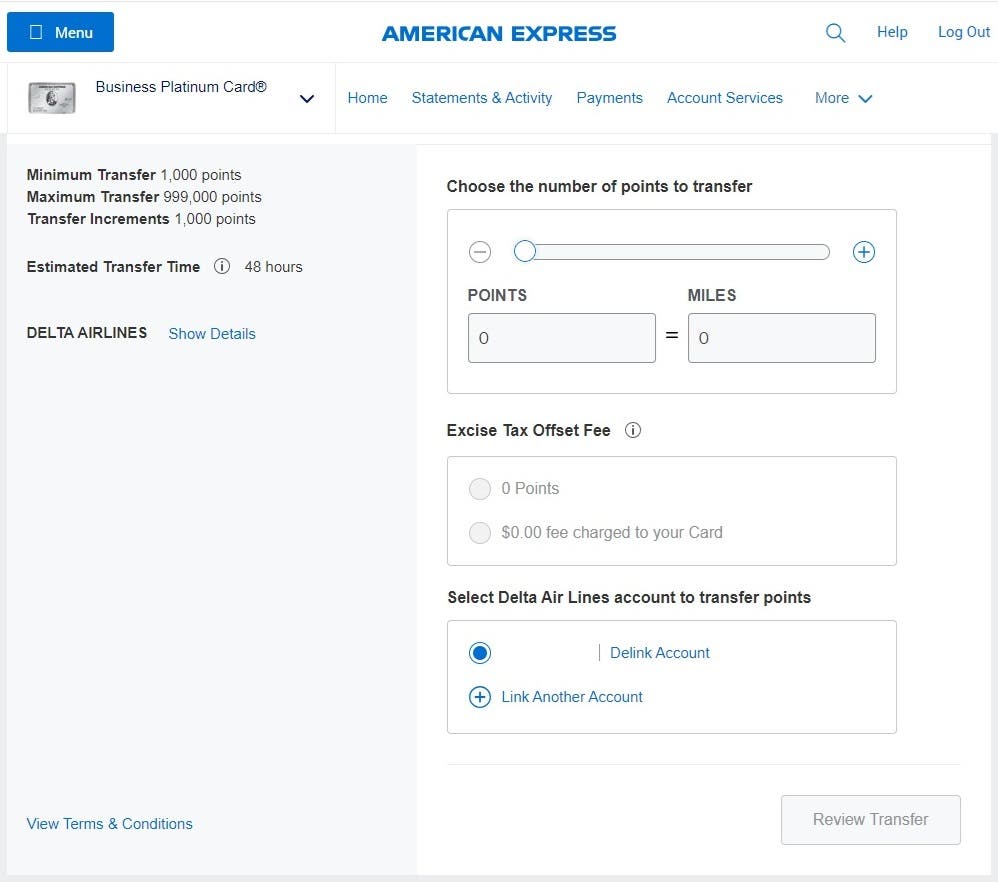The image size is (998, 882).
Task: Click the Business Platinum card thumbnail image
Action: pos(51,97)
